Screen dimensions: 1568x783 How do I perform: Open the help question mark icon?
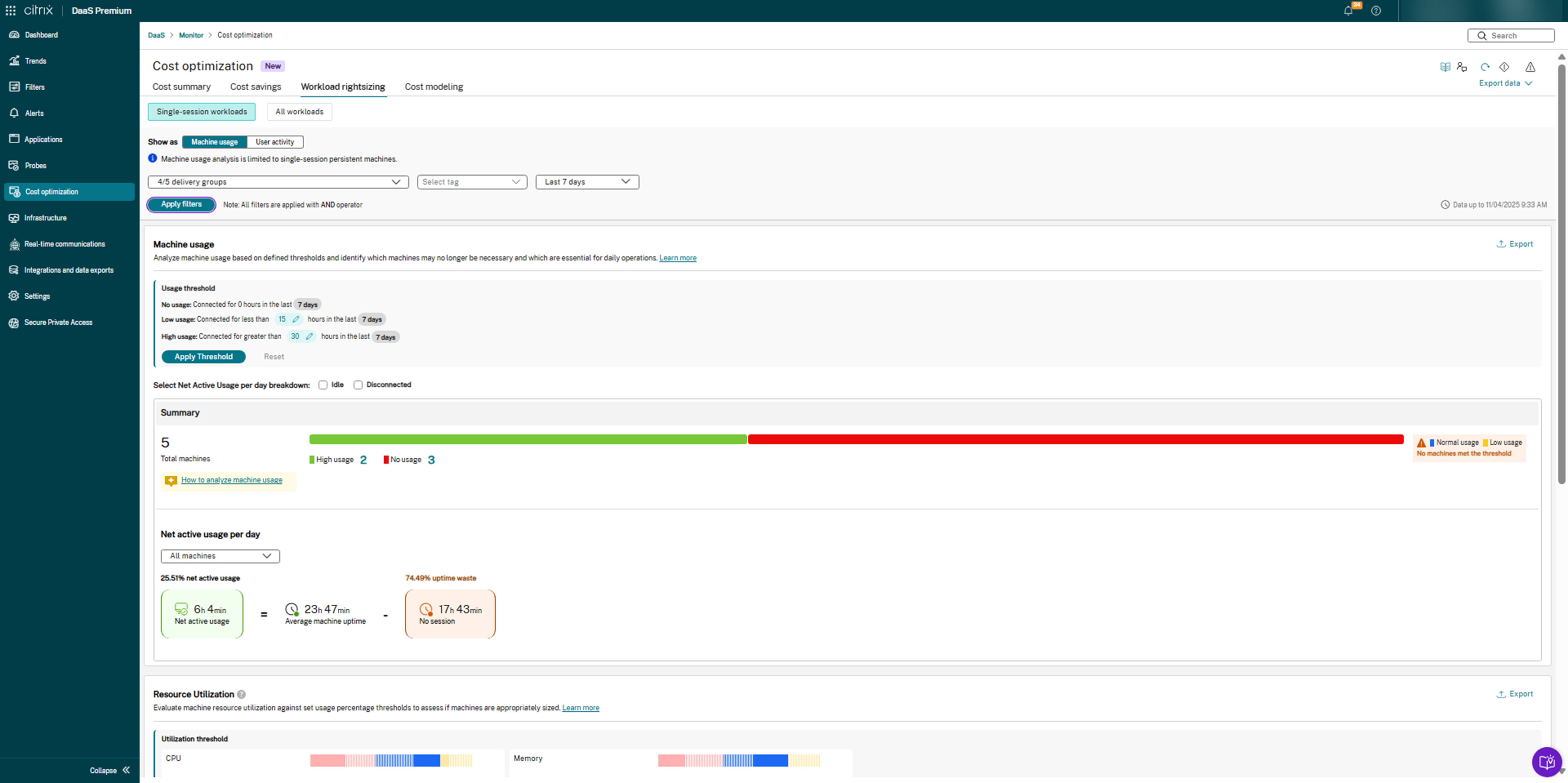coord(1376,10)
